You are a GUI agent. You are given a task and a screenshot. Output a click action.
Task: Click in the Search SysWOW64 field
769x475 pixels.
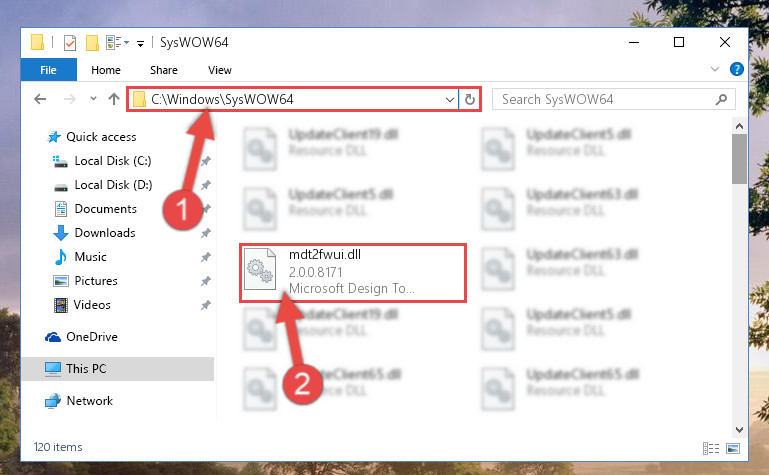[x=606, y=100]
